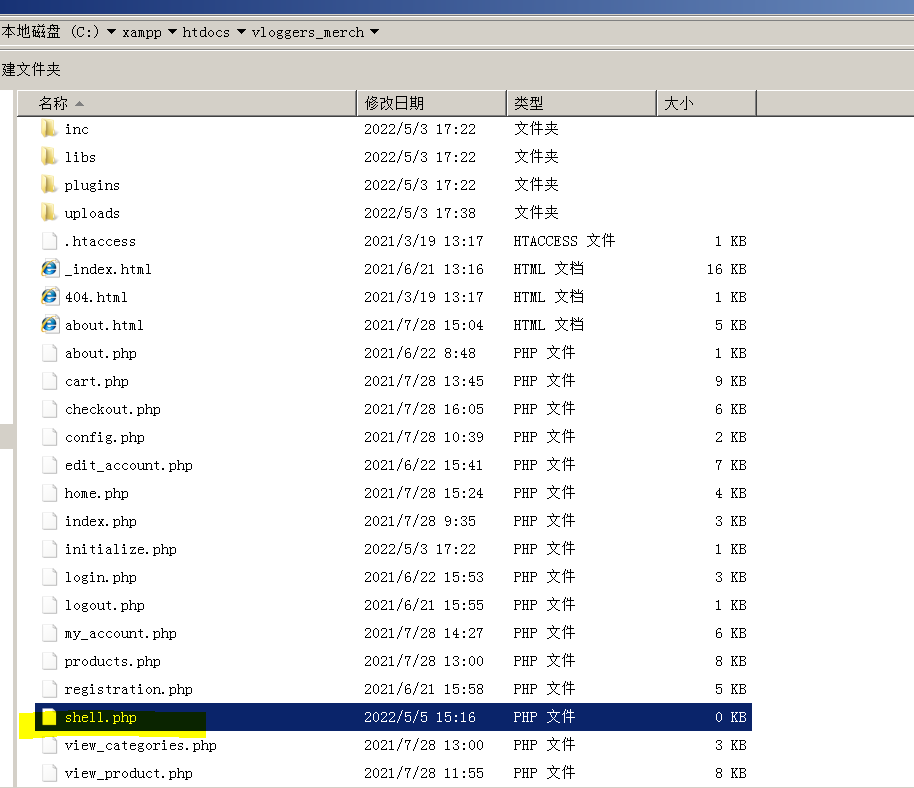914x788 pixels.
Task: Select the my_account.php file icon
Action: [x=50, y=632]
